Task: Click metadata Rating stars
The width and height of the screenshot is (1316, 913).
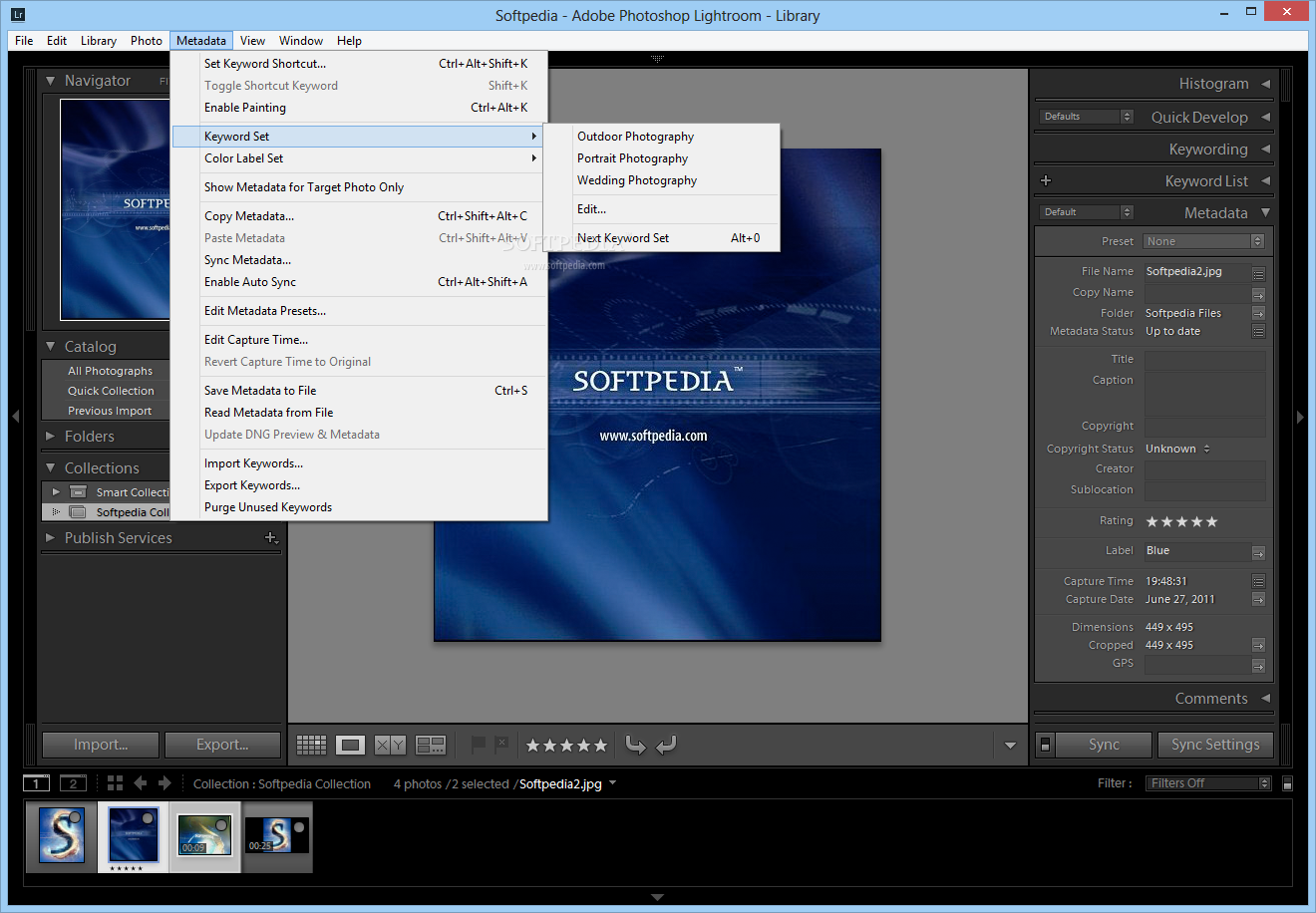Action: coord(1181,521)
